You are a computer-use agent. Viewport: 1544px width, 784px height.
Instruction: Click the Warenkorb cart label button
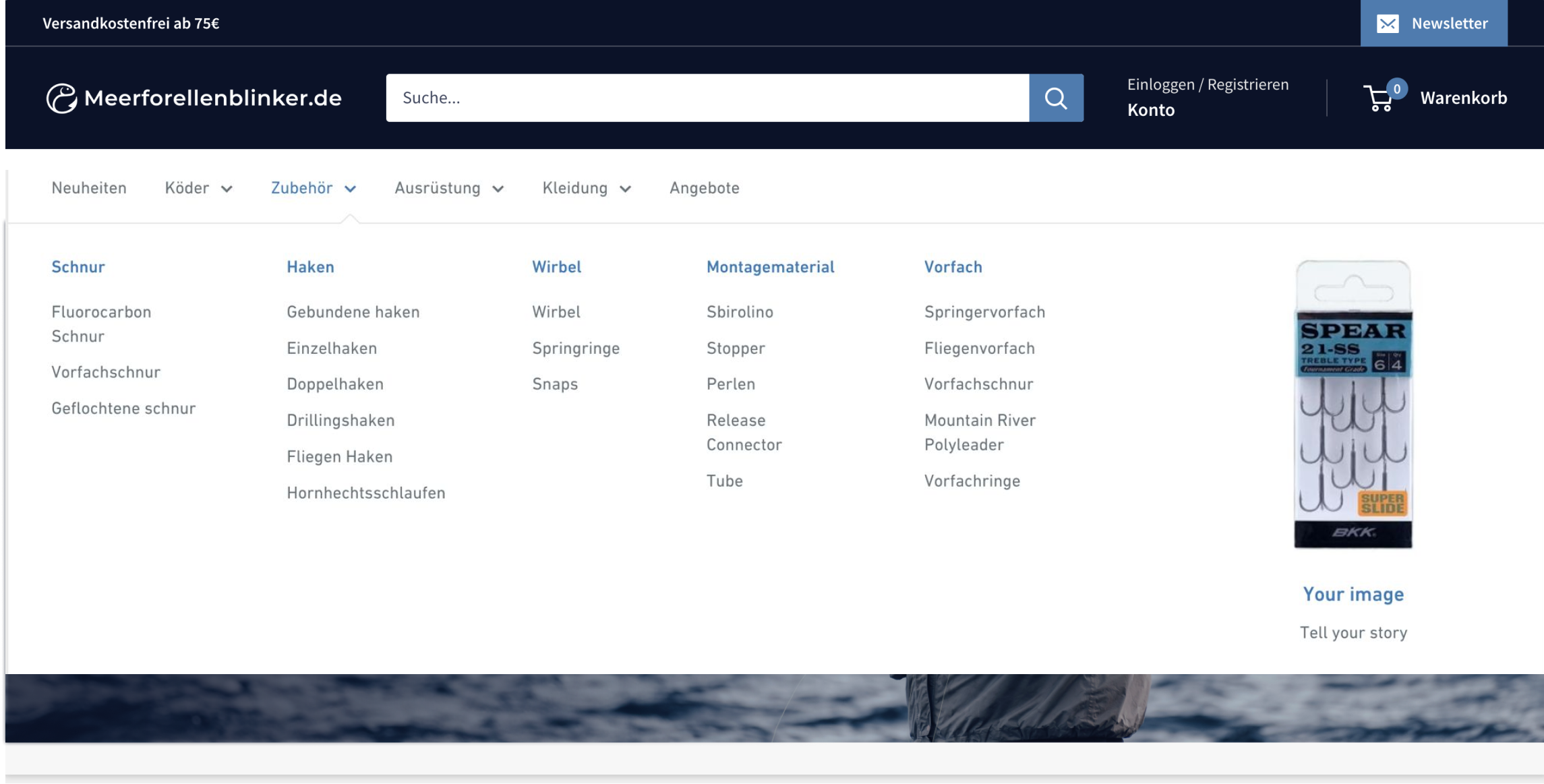tap(1463, 97)
